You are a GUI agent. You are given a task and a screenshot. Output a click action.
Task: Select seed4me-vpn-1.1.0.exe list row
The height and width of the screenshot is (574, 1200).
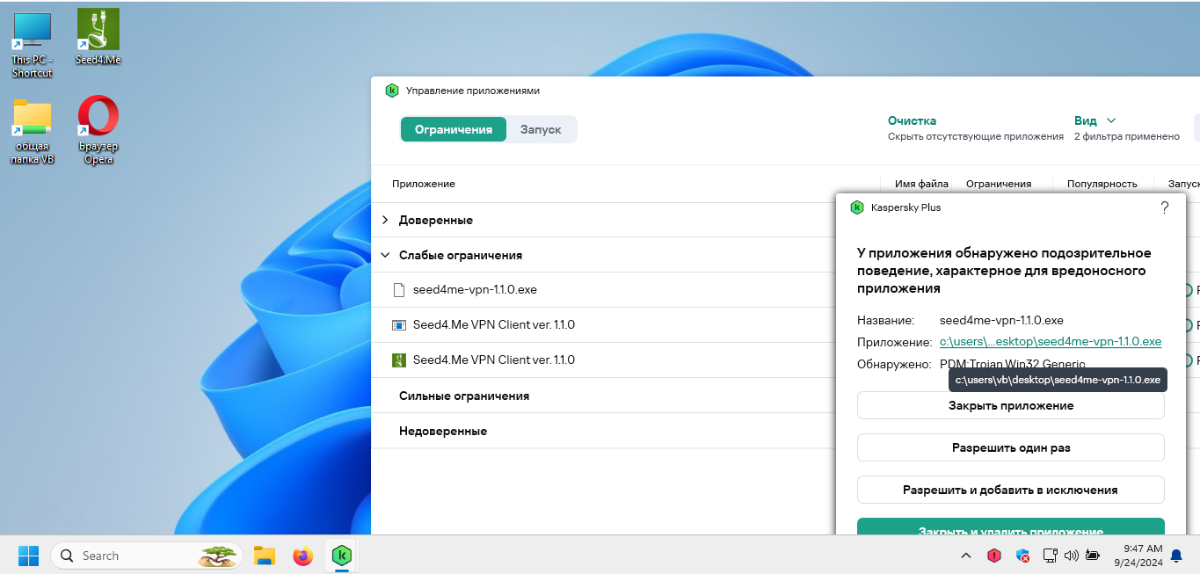pyautogui.click(x=603, y=290)
